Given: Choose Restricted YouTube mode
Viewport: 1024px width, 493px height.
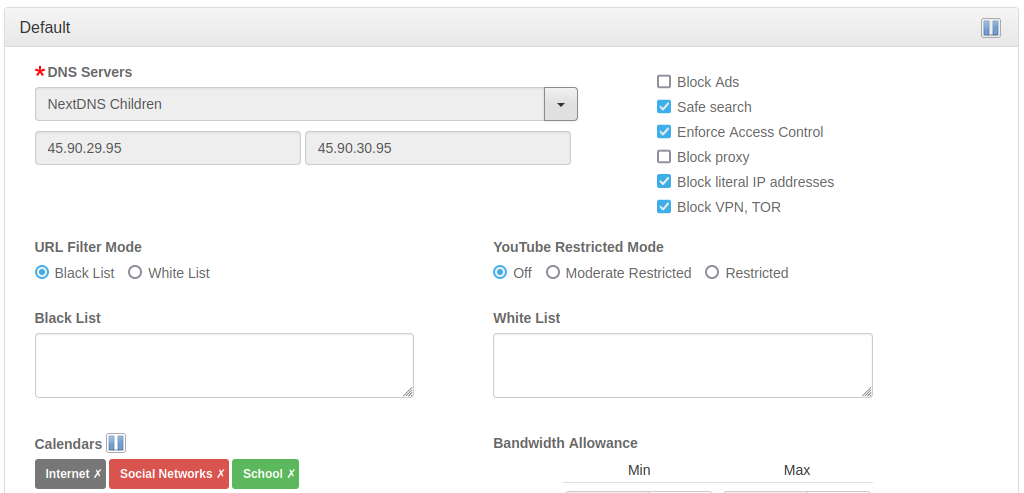Looking at the screenshot, I should [712, 273].
